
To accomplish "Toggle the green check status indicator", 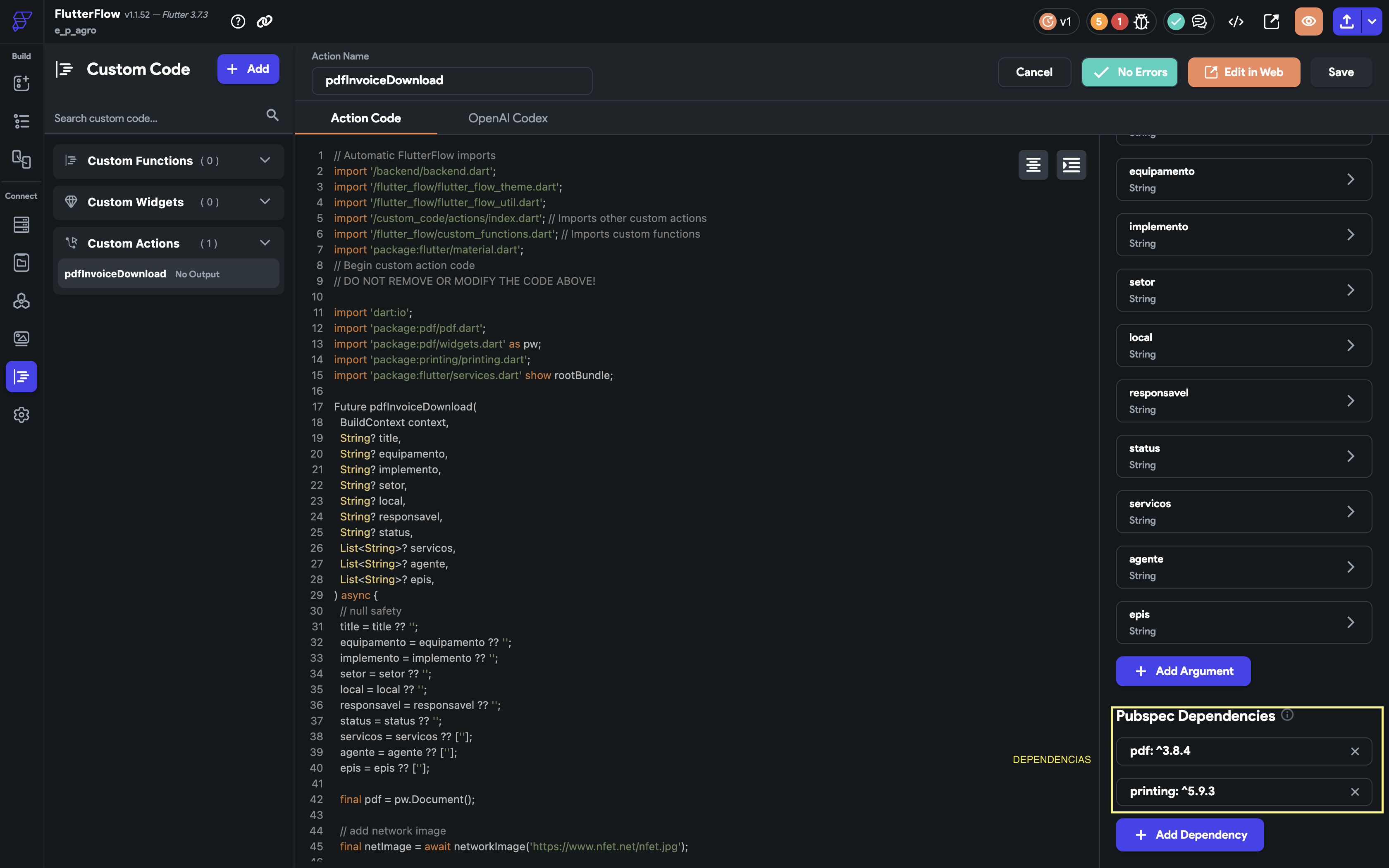I will tap(1176, 21).
